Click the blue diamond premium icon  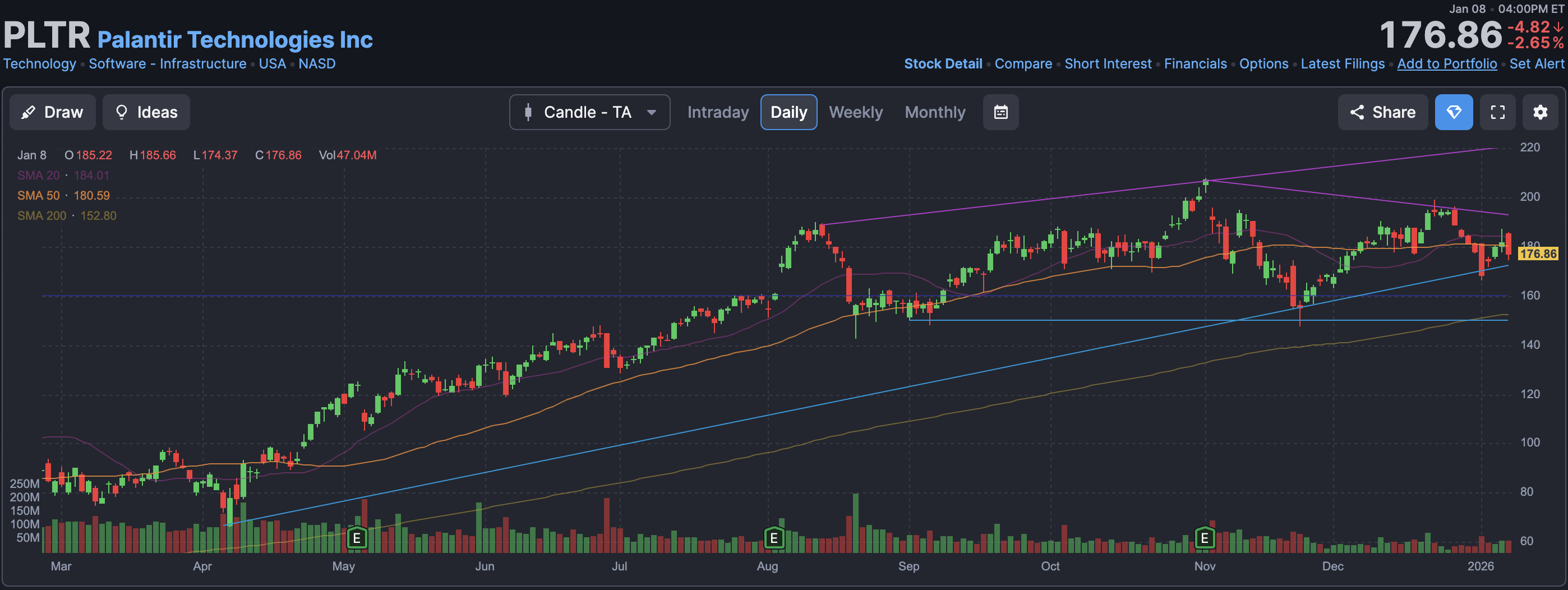click(x=1454, y=112)
